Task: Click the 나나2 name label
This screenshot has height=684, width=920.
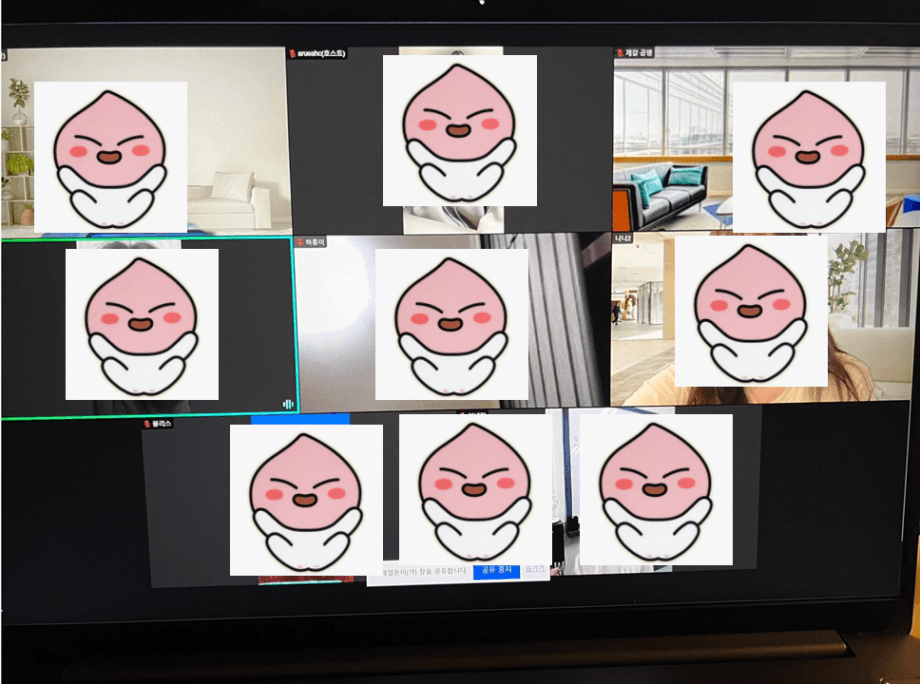Action: click(623, 238)
